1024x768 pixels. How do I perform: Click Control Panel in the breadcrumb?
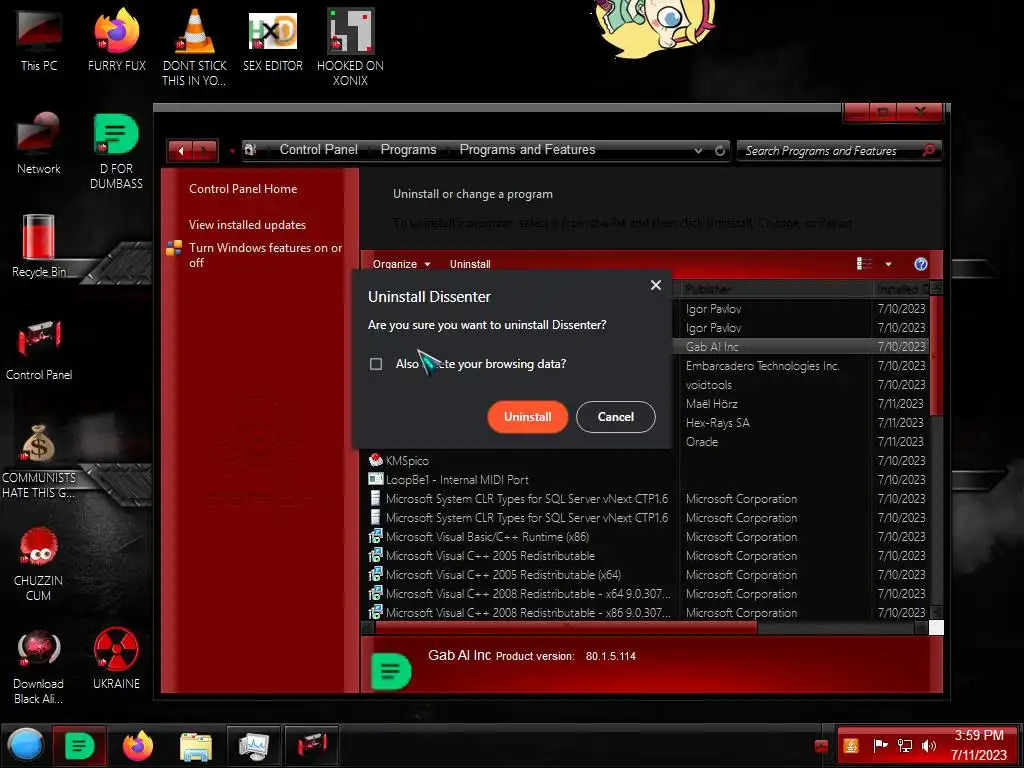319,150
